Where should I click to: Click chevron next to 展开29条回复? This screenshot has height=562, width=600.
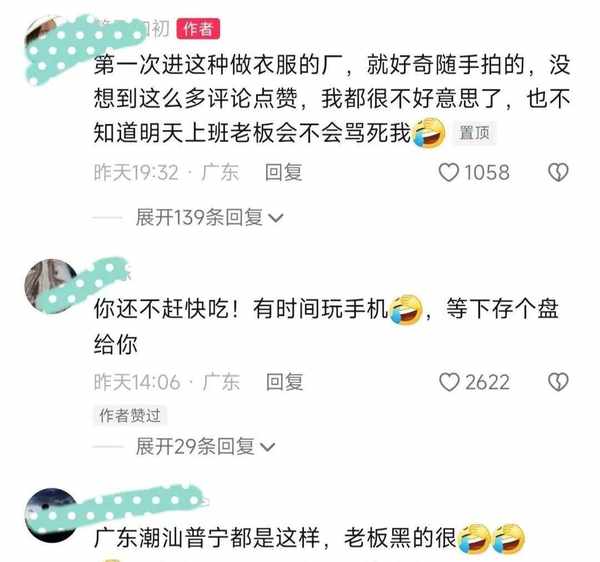pos(267,447)
